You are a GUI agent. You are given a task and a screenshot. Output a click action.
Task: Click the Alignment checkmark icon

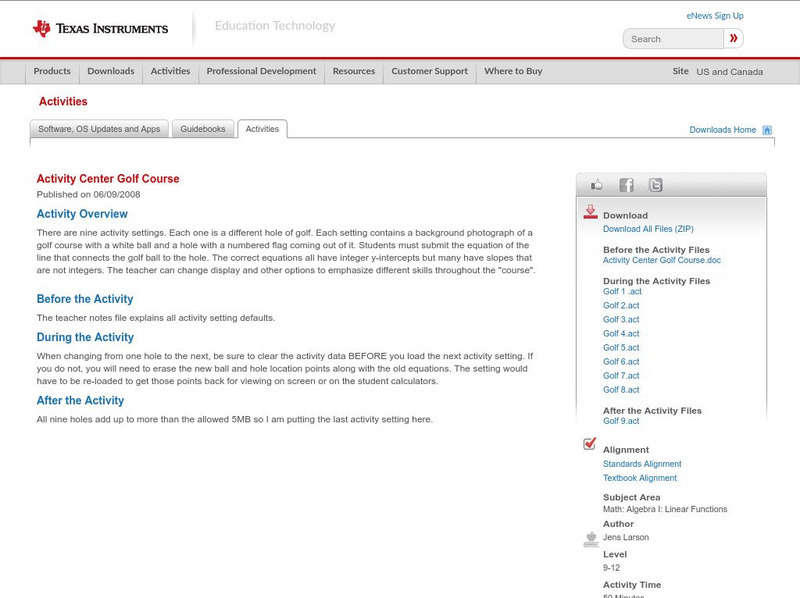pos(589,443)
